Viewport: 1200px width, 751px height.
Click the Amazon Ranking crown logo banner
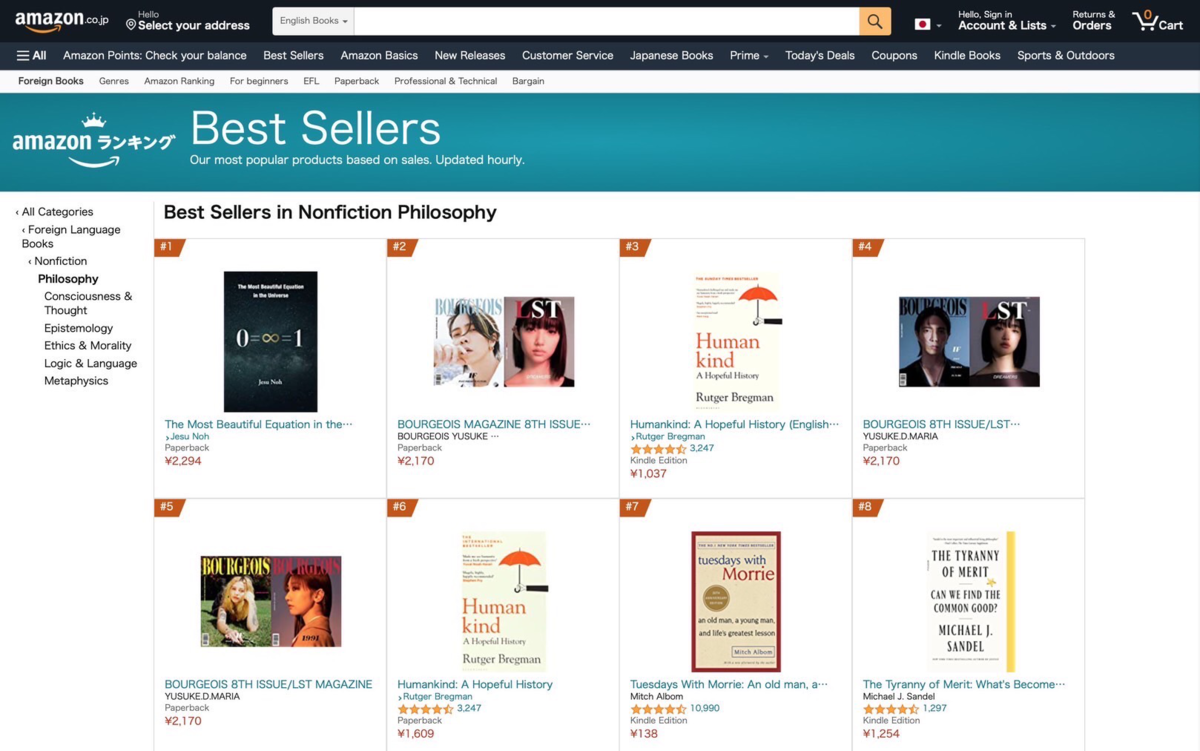[x=94, y=140]
